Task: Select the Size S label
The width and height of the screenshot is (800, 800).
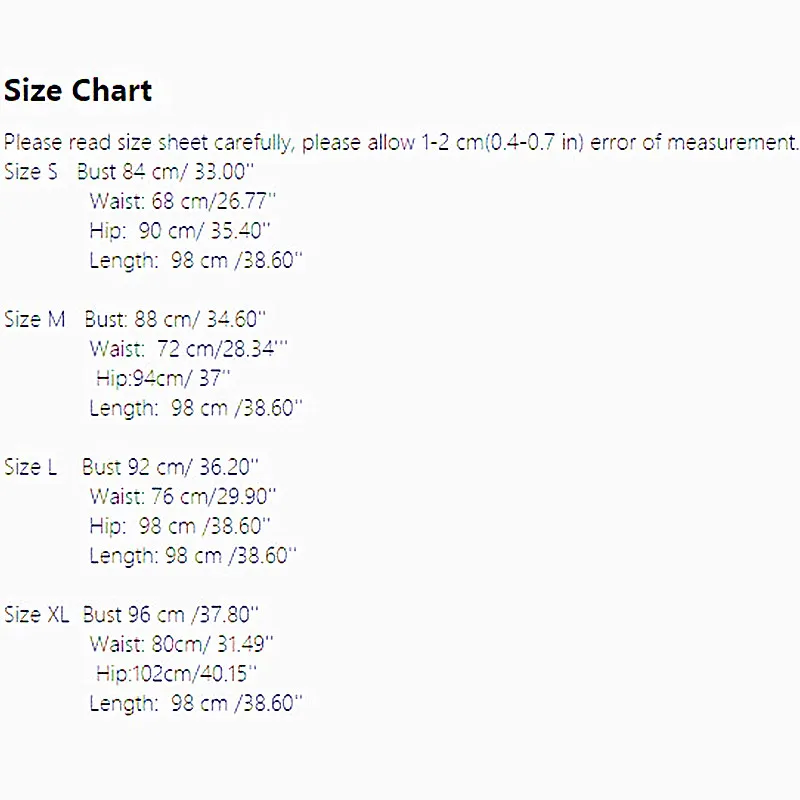Action: pyautogui.click(x=31, y=172)
